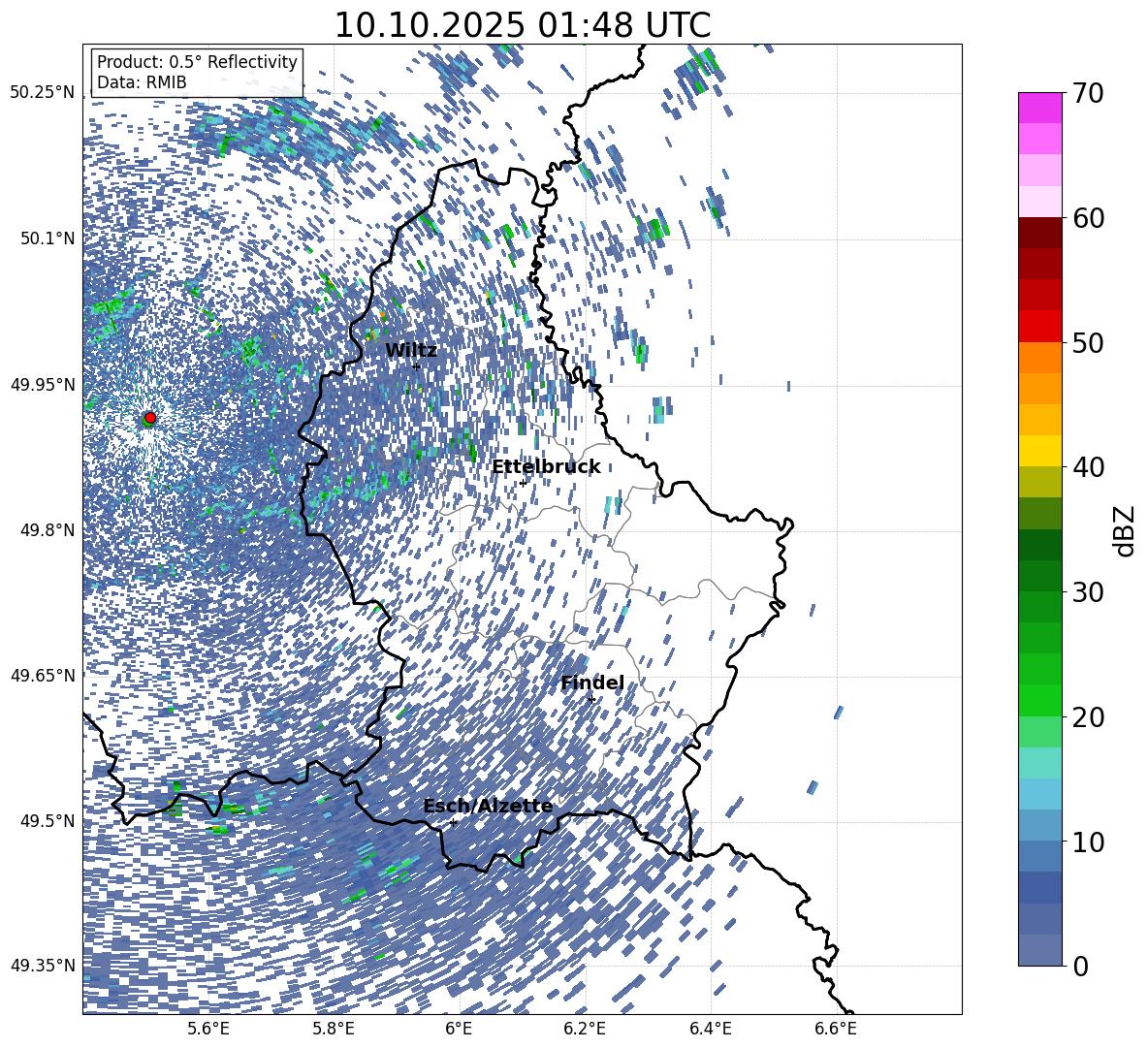1148x1048 pixels.
Task: Click the 0 value on the colorbar
Action: tap(1081, 966)
